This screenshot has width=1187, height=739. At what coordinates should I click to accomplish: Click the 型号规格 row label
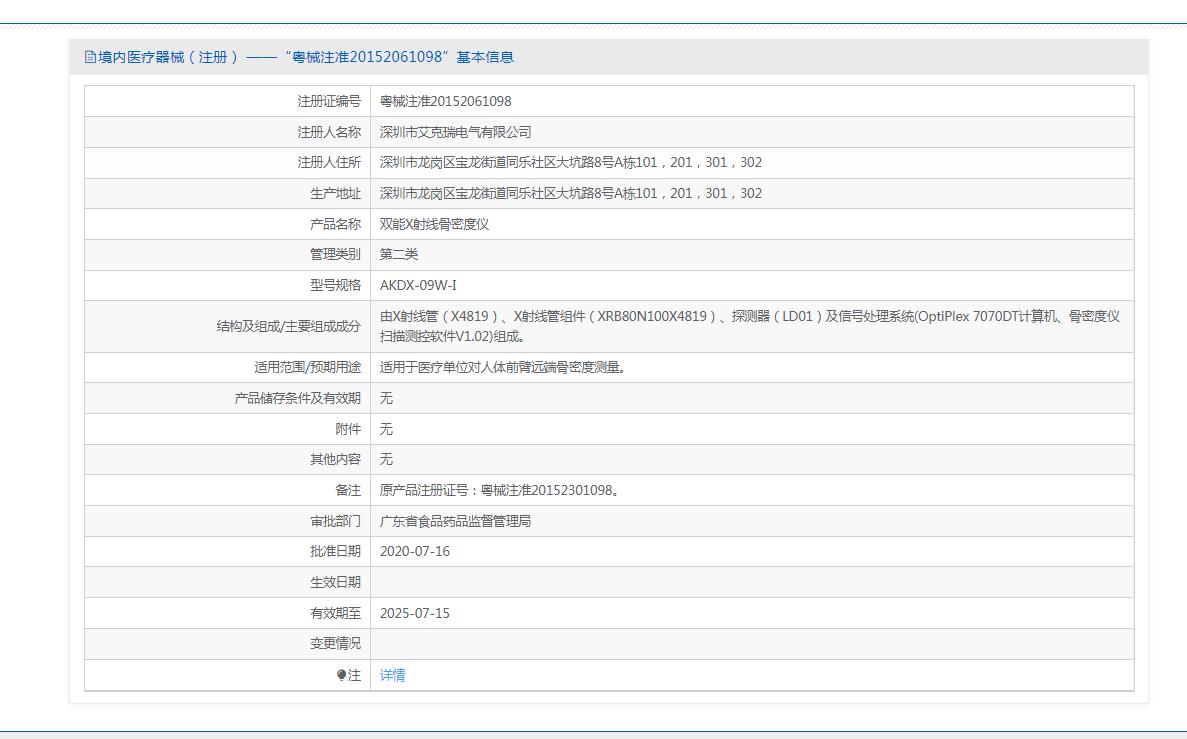point(335,285)
